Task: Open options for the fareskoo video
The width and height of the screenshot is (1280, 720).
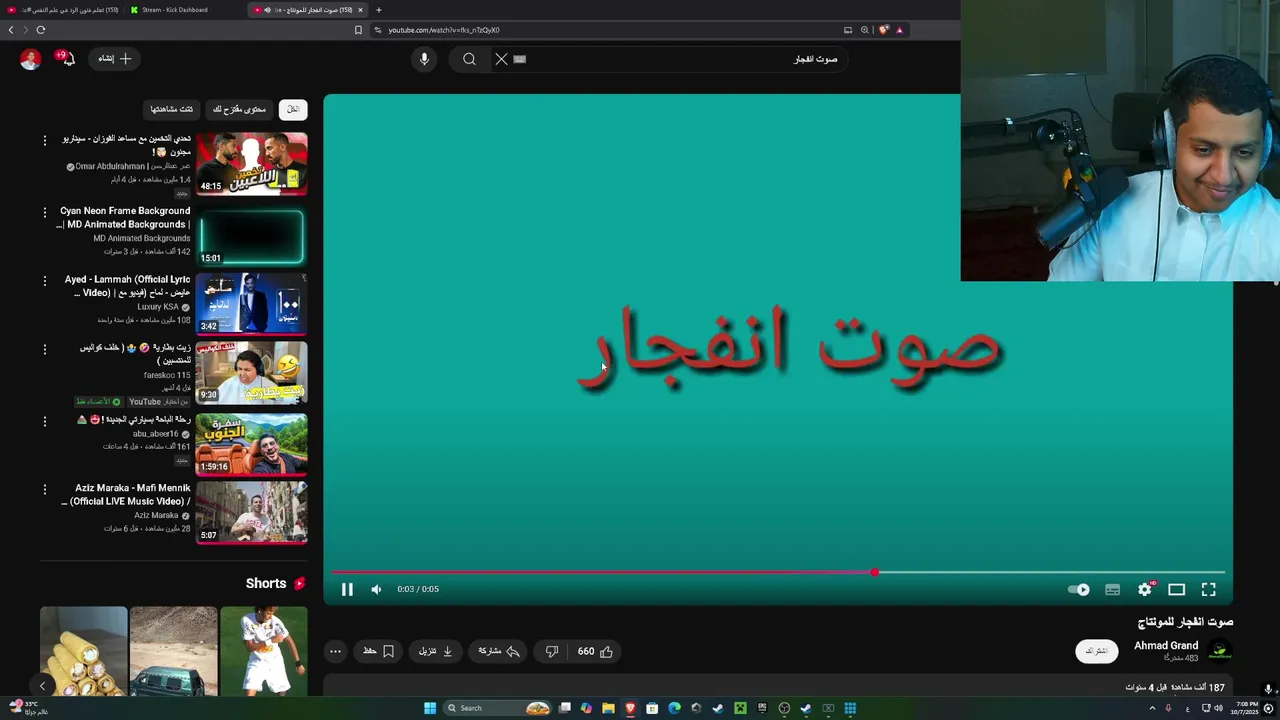Action: [44, 350]
